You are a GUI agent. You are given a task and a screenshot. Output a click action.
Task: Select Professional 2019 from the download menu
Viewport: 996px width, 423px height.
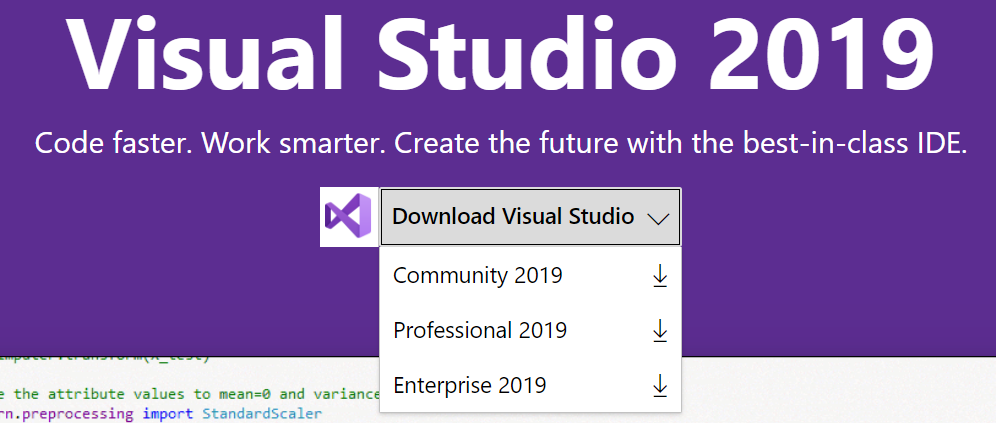click(530, 330)
